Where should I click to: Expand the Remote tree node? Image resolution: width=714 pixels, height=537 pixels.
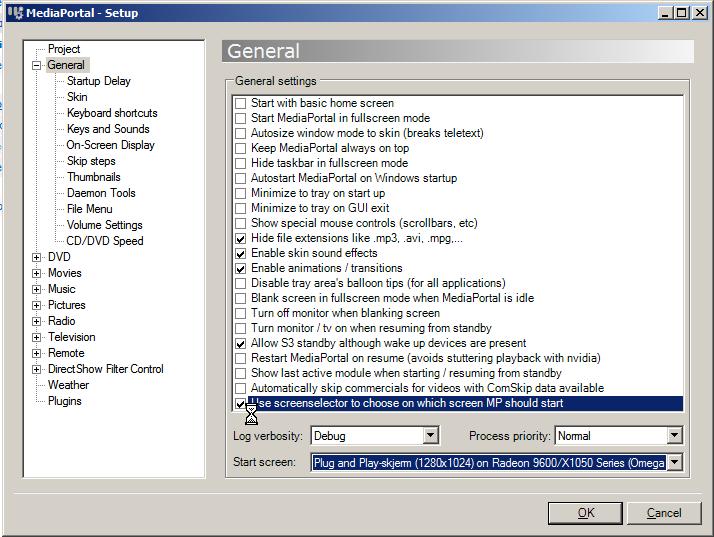[x=36, y=353]
